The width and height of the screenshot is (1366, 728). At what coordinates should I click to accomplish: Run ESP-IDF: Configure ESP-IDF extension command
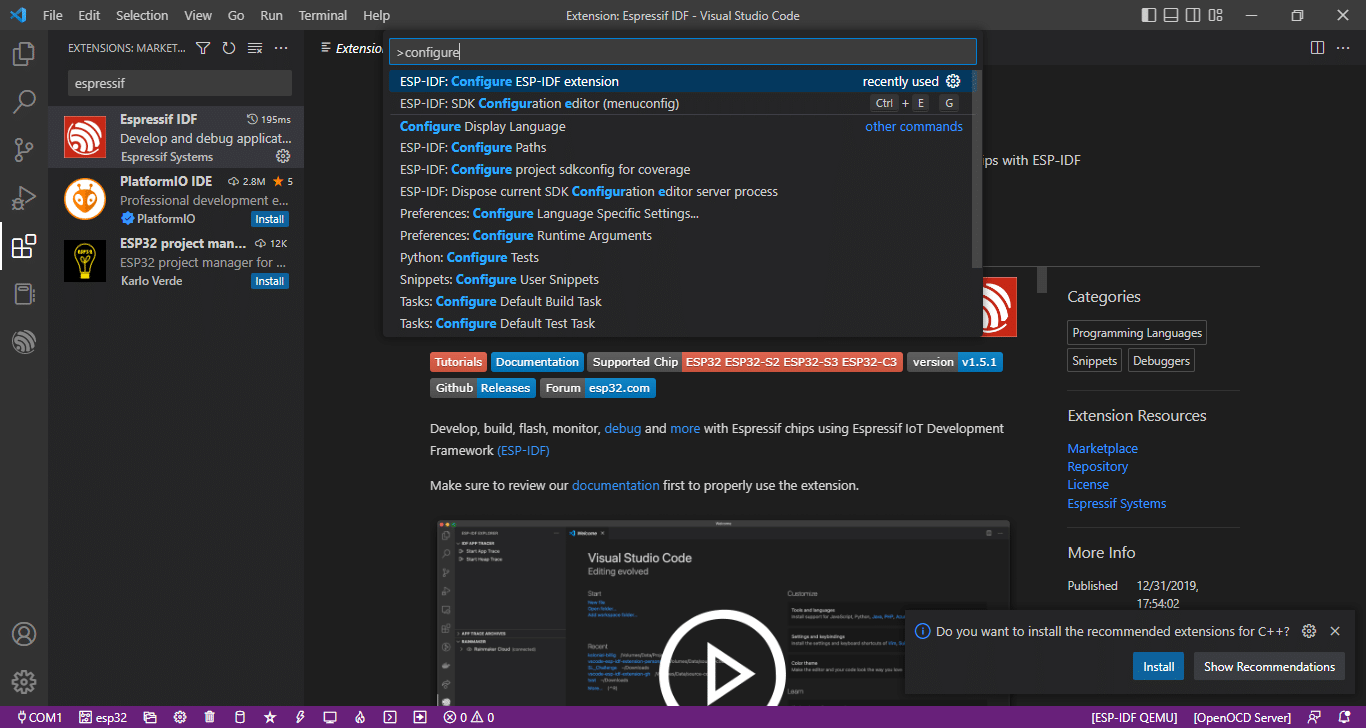pos(679,81)
